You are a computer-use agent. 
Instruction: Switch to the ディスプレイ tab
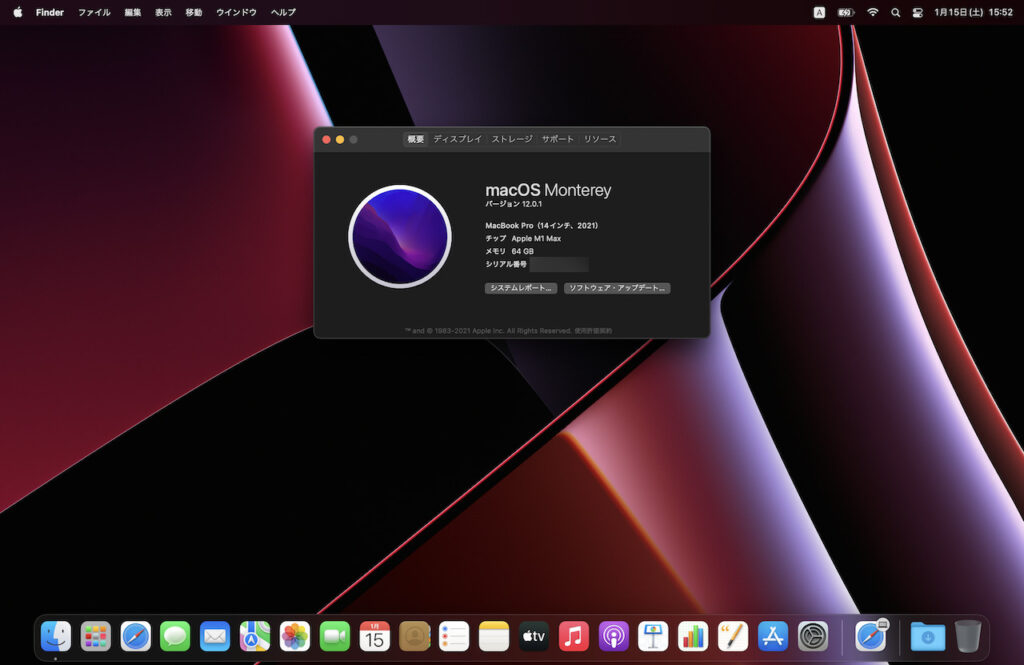[458, 139]
